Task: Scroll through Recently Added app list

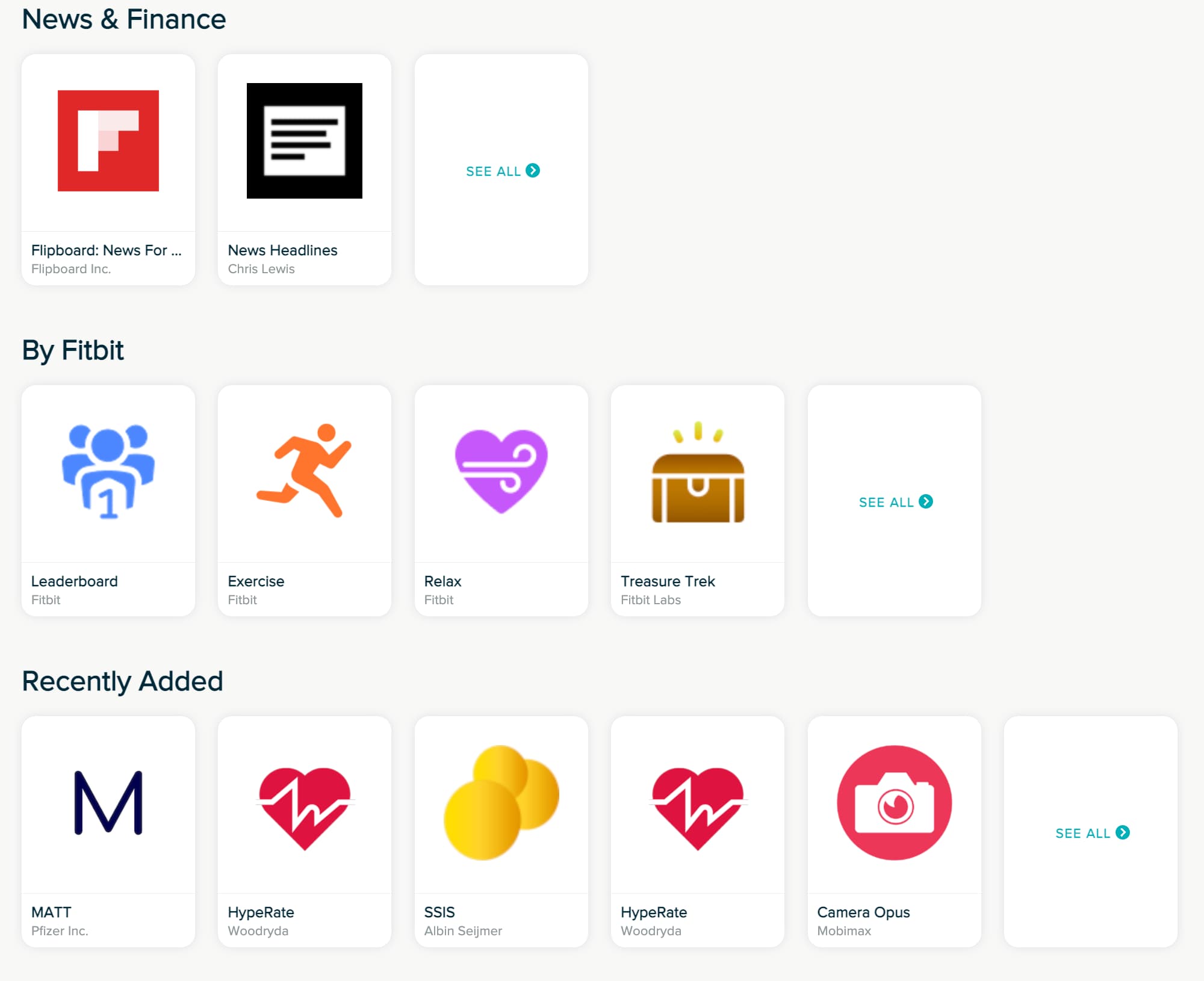Action: coord(1090,832)
